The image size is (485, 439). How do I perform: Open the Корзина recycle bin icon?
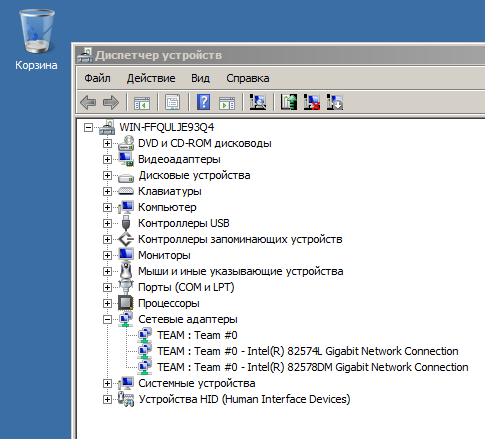[36, 40]
